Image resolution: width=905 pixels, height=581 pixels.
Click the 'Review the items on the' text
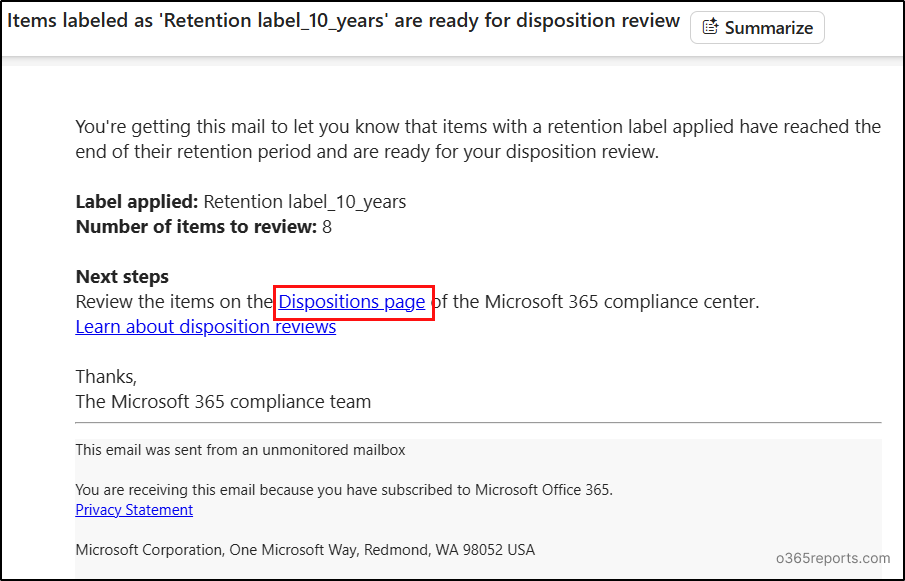click(x=175, y=301)
